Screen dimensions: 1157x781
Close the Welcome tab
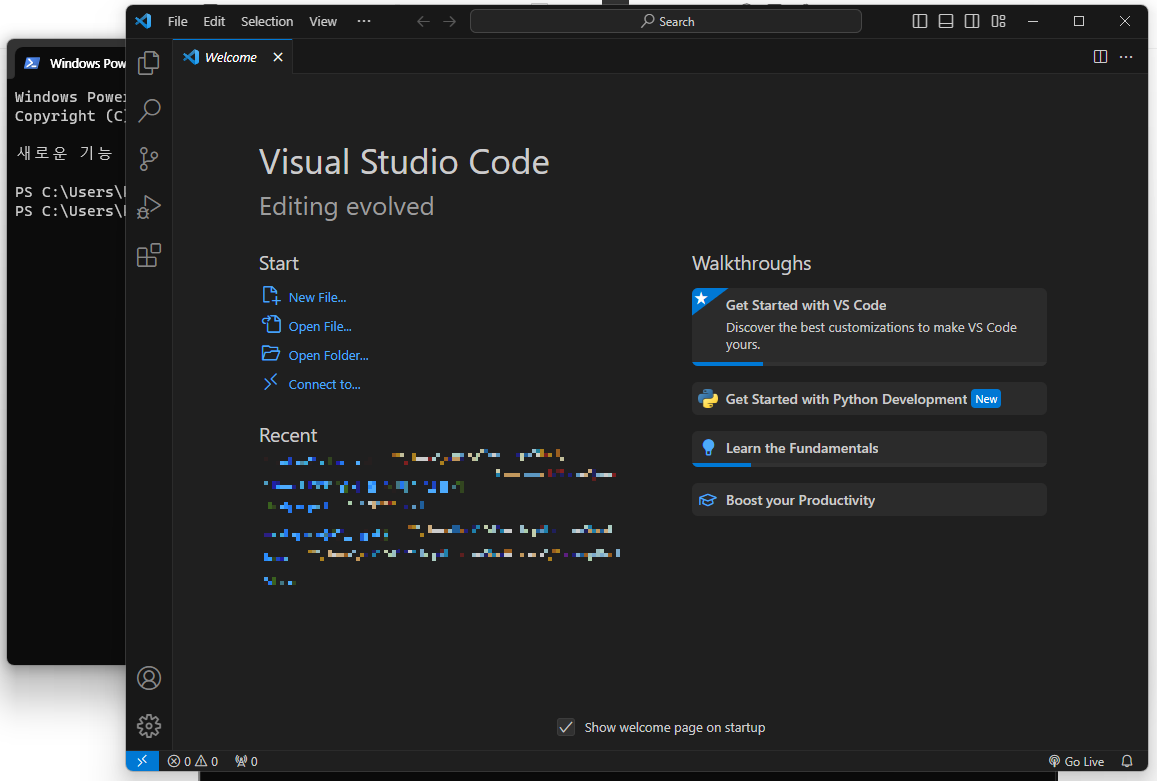[277, 57]
